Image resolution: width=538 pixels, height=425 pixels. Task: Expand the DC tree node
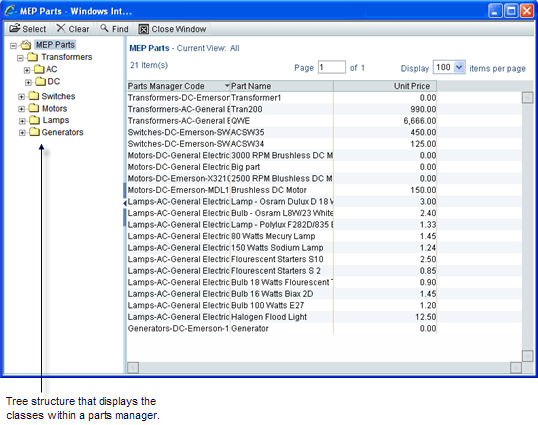tap(28, 82)
